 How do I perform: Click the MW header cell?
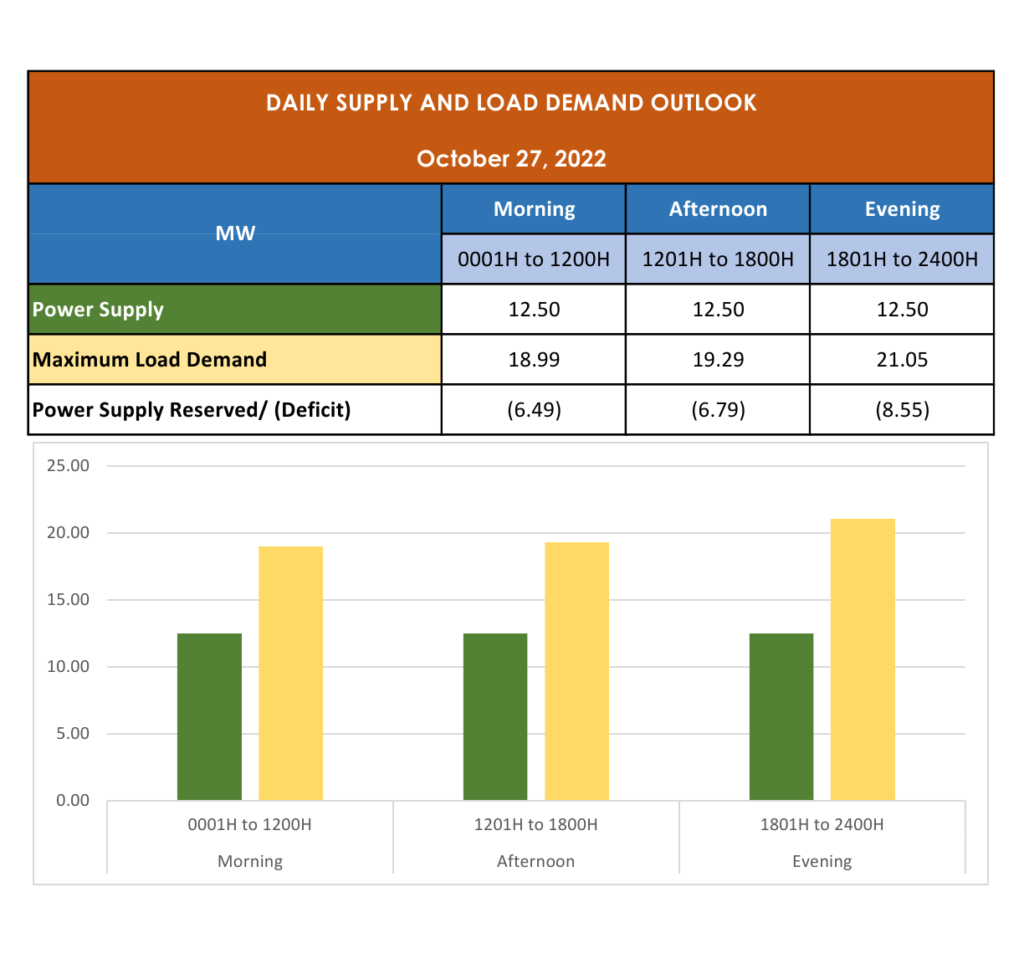coord(235,234)
